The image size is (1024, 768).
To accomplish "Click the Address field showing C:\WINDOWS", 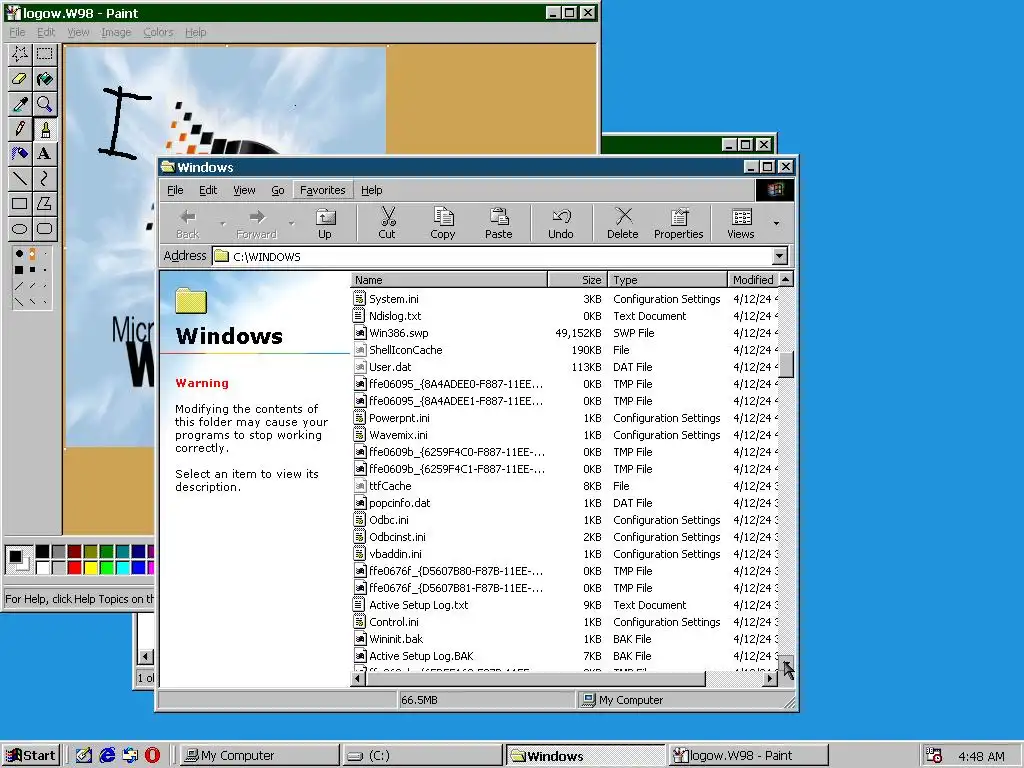I will point(492,256).
